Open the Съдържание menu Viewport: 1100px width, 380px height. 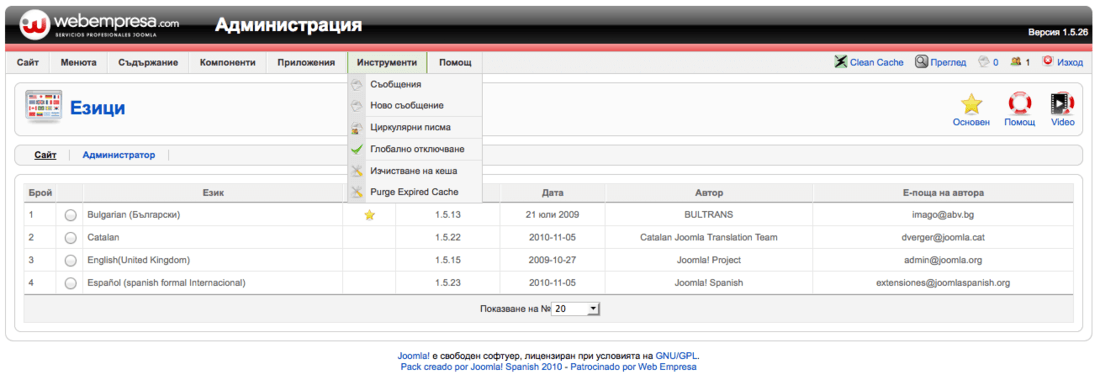(148, 62)
